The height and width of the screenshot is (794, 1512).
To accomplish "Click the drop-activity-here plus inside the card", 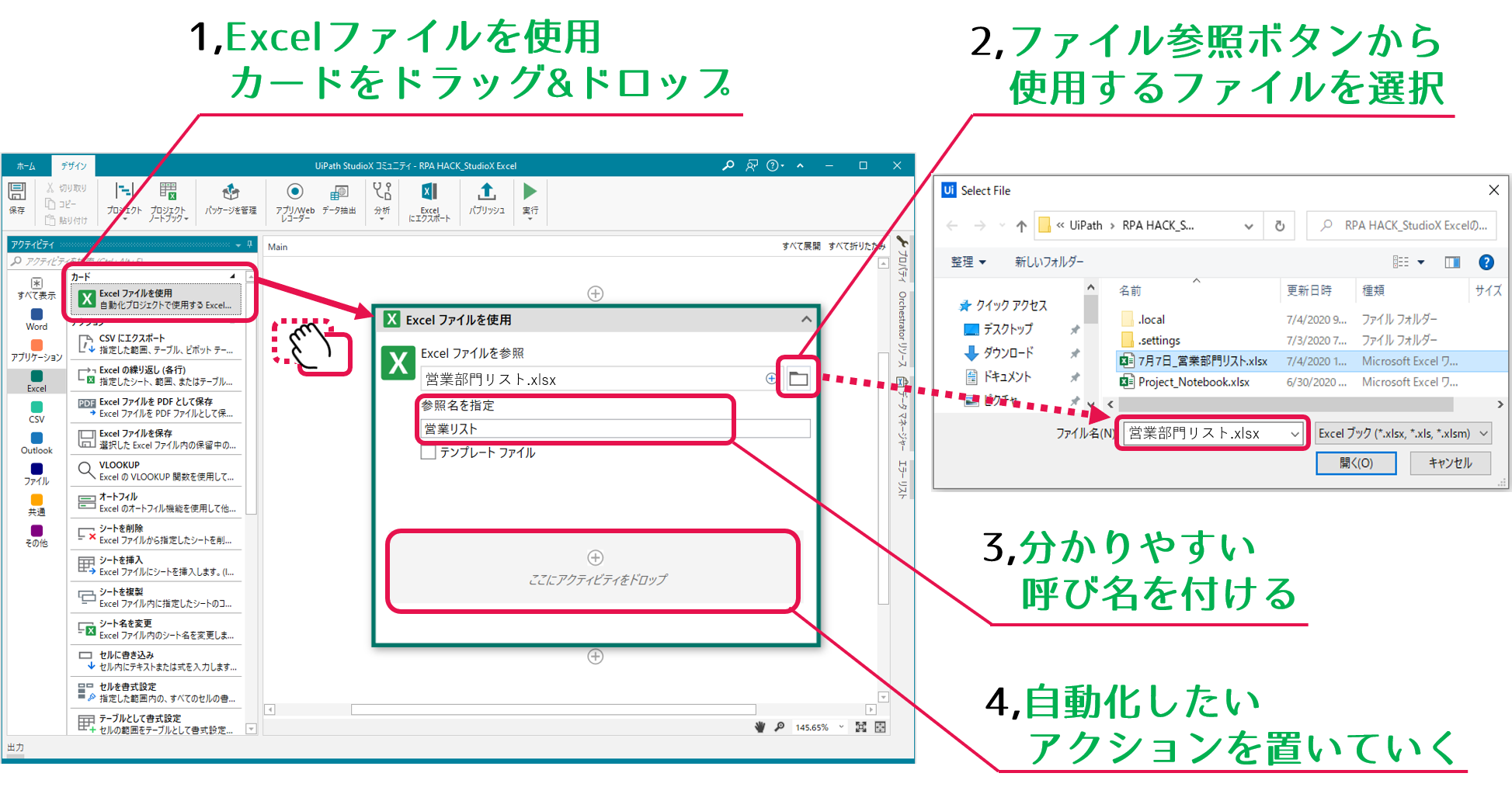I will 596,557.
